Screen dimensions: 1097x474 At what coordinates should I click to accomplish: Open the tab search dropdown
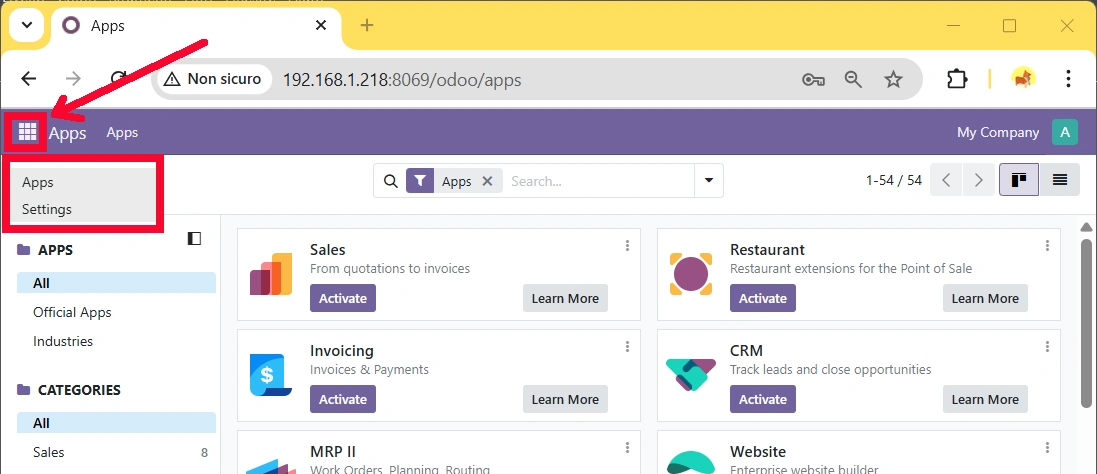tap(27, 25)
